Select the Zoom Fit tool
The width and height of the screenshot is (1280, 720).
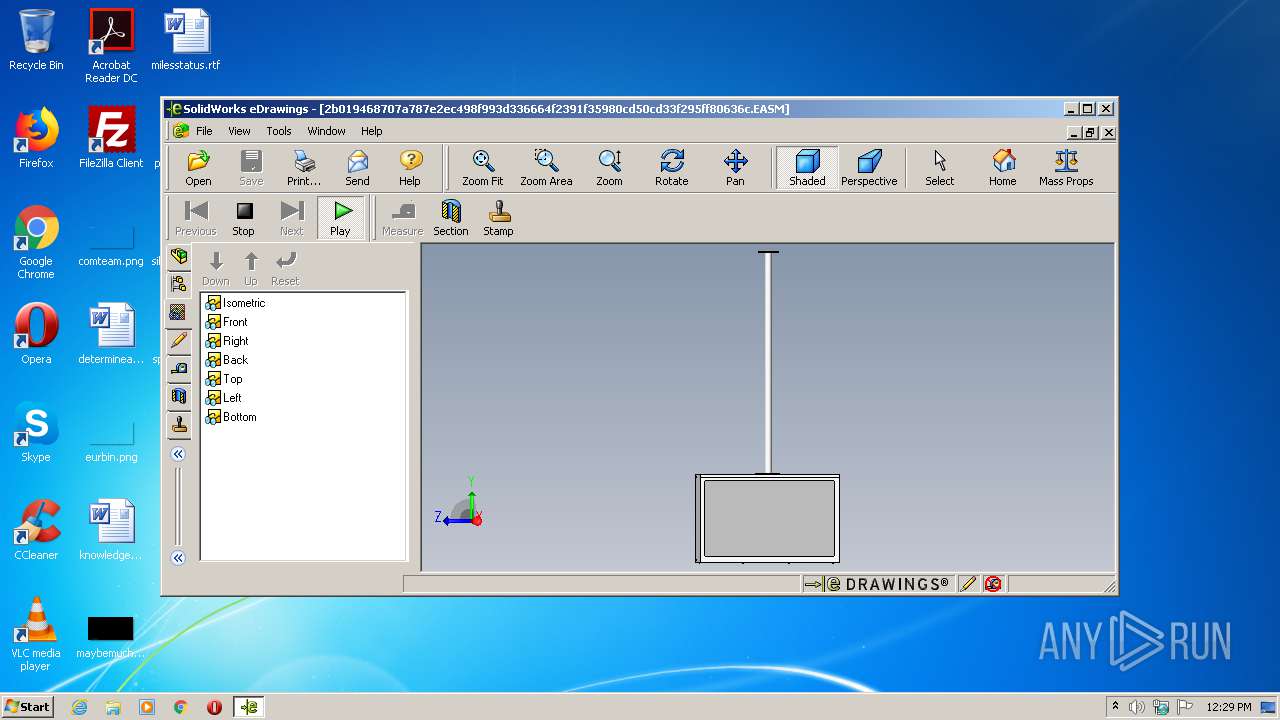(482, 168)
